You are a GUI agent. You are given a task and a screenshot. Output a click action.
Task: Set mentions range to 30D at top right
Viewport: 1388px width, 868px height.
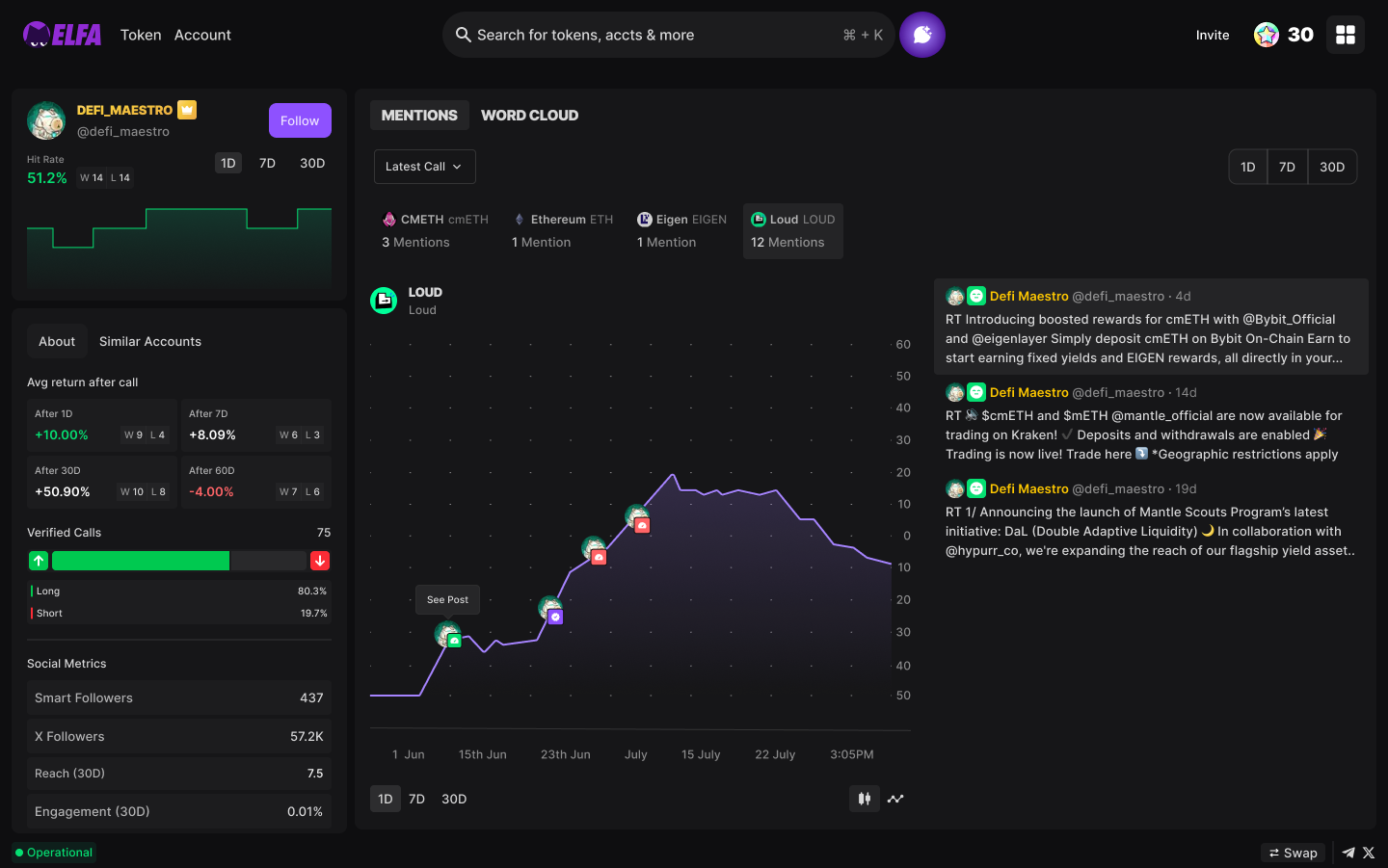click(1332, 167)
